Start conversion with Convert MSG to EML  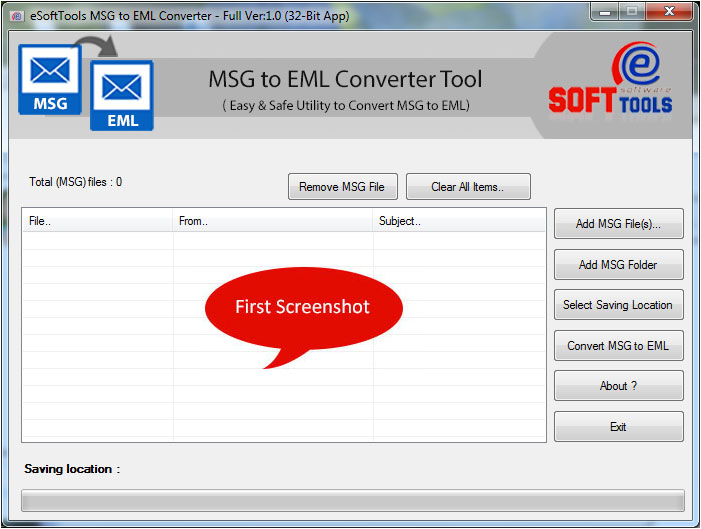click(618, 346)
